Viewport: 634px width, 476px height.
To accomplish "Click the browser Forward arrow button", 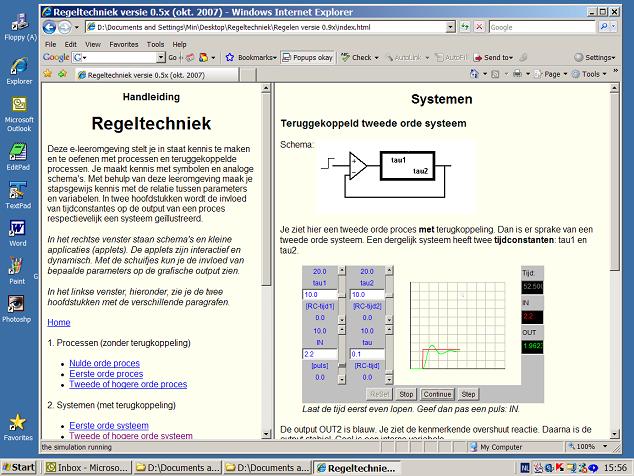I will coord(64,28).
